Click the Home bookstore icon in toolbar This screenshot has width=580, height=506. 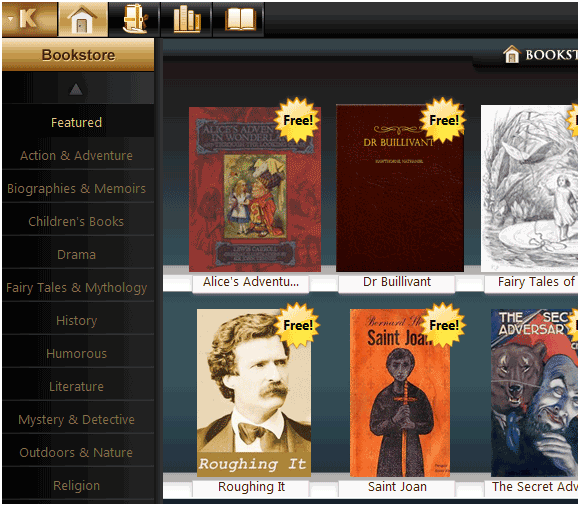(x=83, y=19)
